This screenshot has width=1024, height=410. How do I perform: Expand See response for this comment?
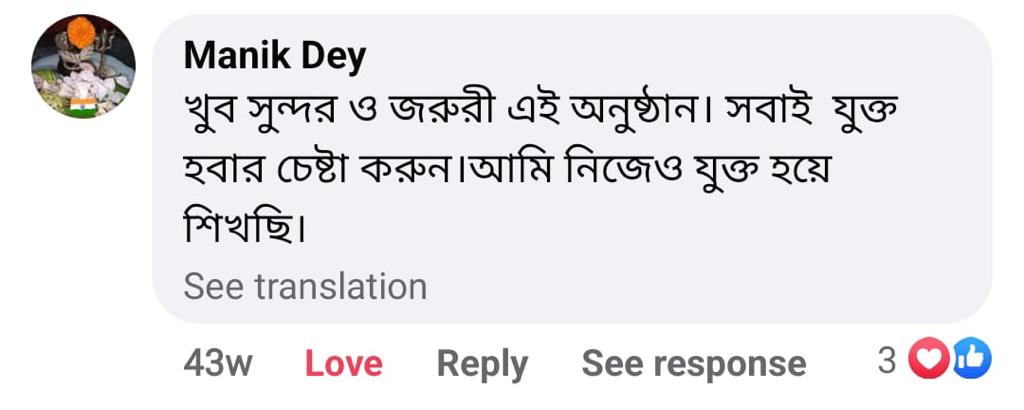point(693,364)
